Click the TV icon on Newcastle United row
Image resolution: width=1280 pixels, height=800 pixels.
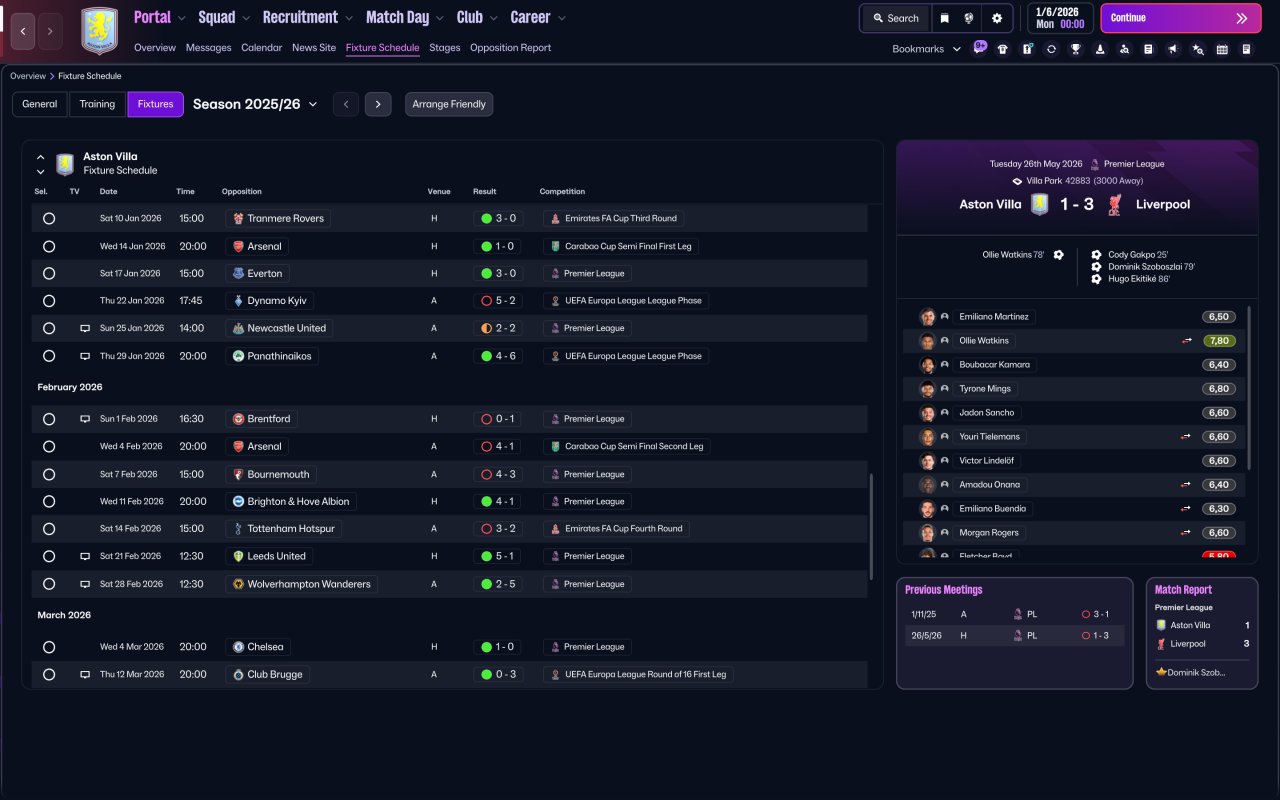[85, 328]
